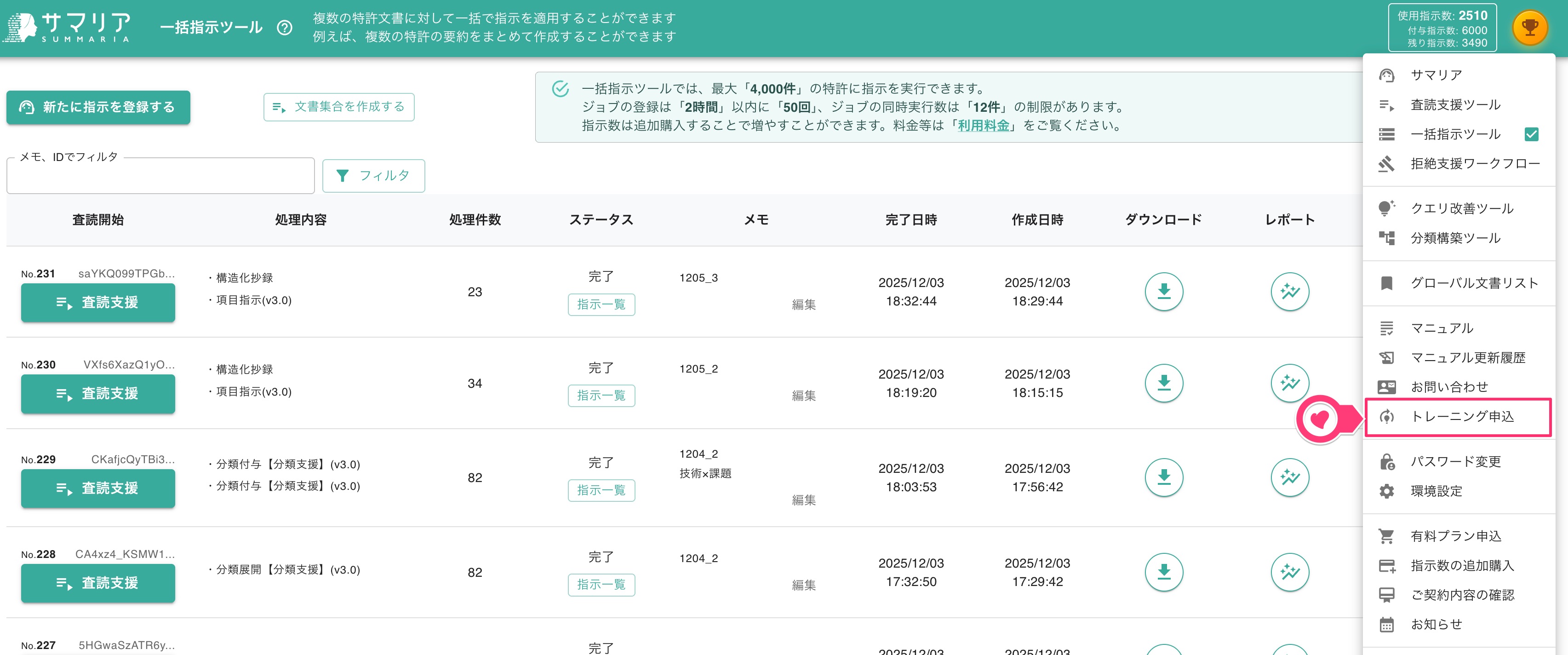This screenshot has height=655, width=1568.
Task: Click 分類展開【分類支援】(v3.0) text
Action: point(288,570)
